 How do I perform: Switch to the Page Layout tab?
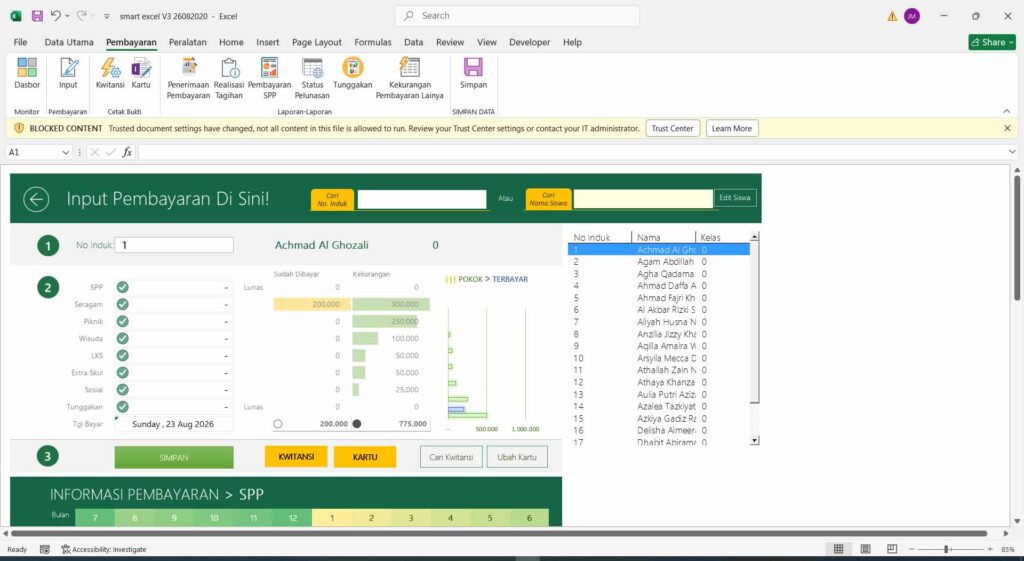click(x=317, y=42)
